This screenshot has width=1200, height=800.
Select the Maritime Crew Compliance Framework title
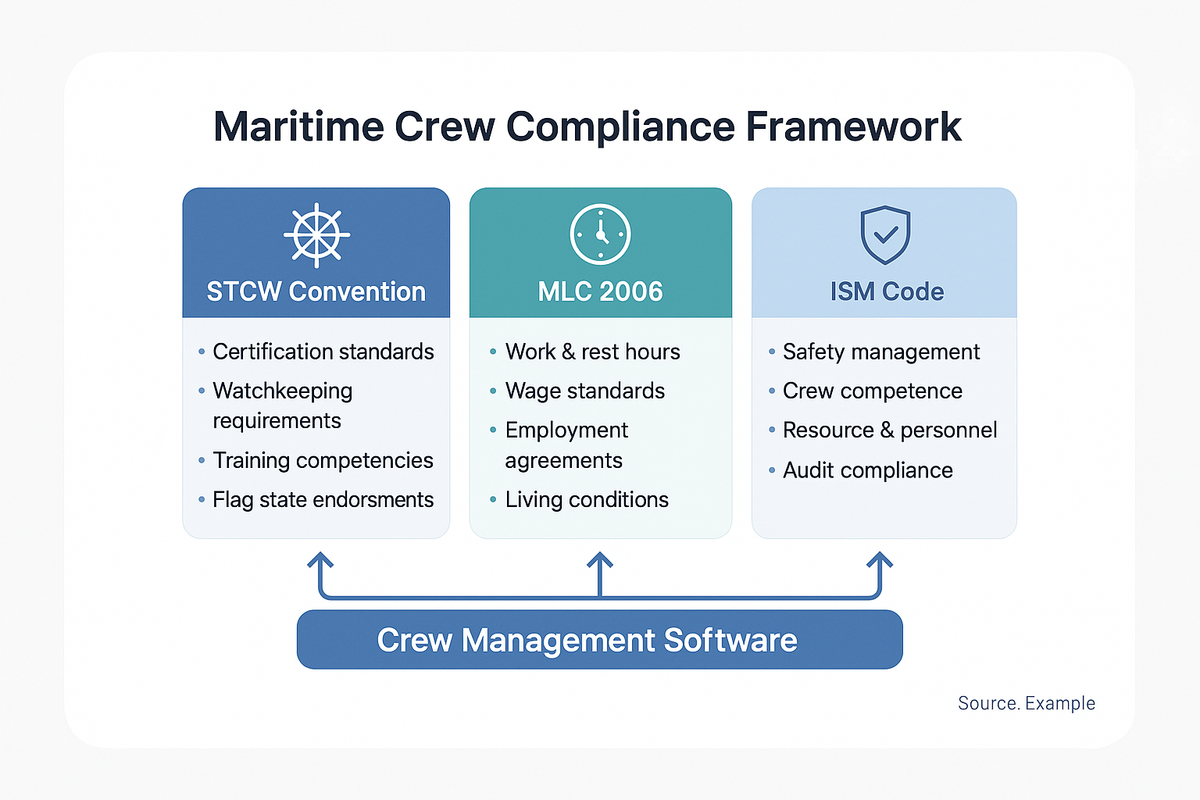(587, 126)
